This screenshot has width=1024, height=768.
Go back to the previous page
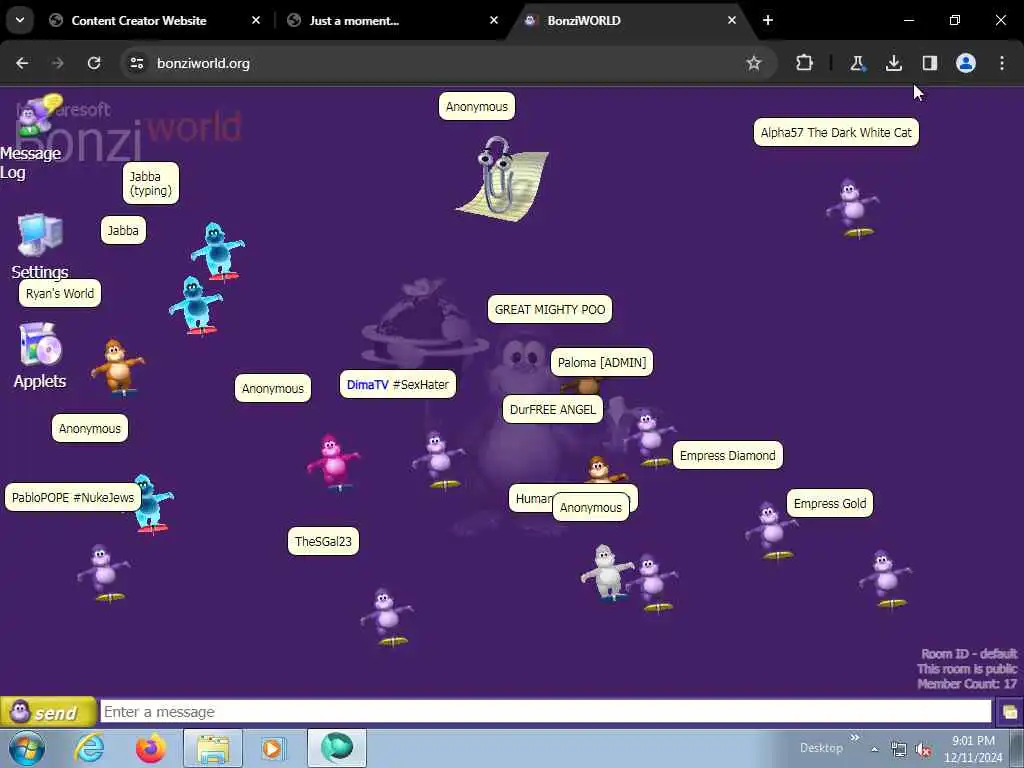click(x=22, y=63)
